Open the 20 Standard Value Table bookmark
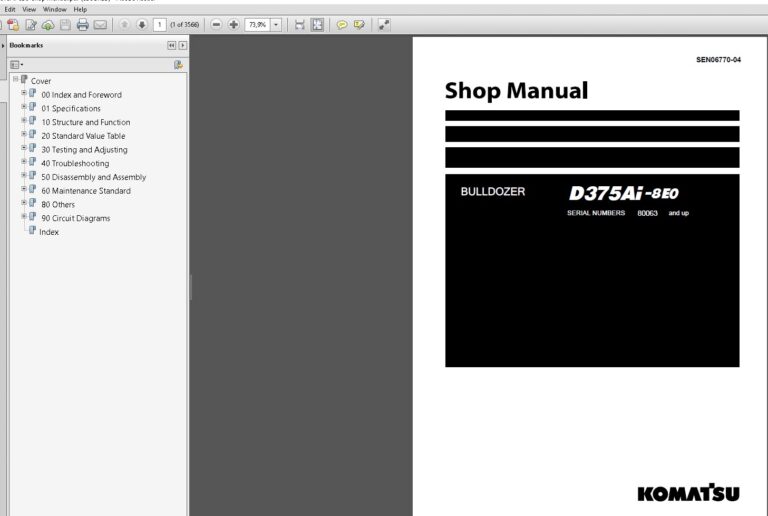Viewport: 768px width, 516px height. coord(83,136)
